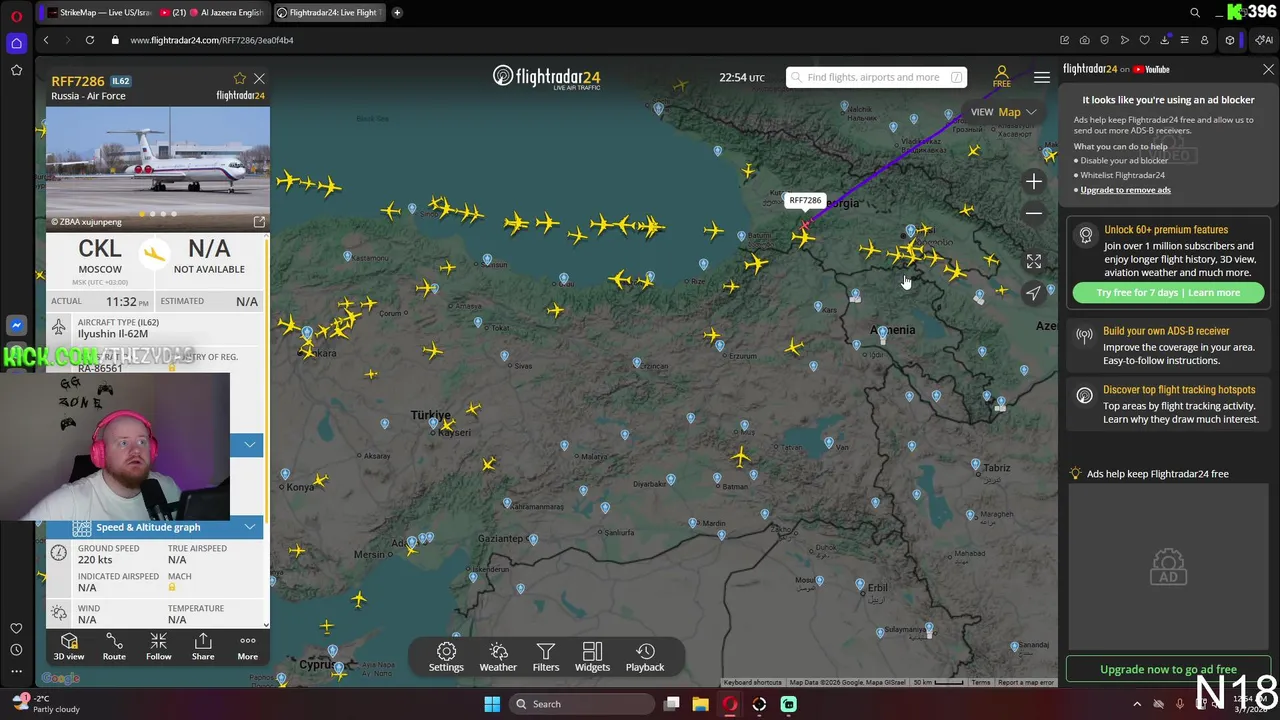This screenshot has width=1280, height=720.
Task: Open Windows Start menu
Action: [x=492, y=704]
